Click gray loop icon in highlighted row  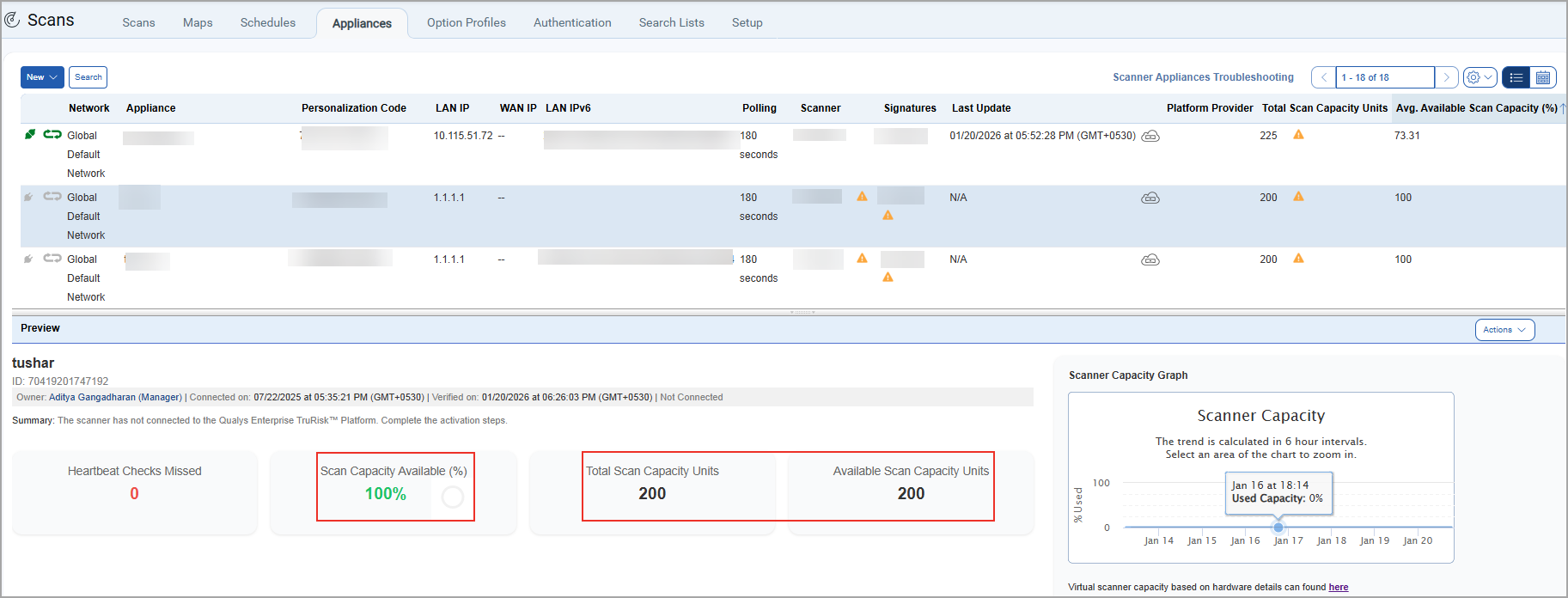coord(52,196)
